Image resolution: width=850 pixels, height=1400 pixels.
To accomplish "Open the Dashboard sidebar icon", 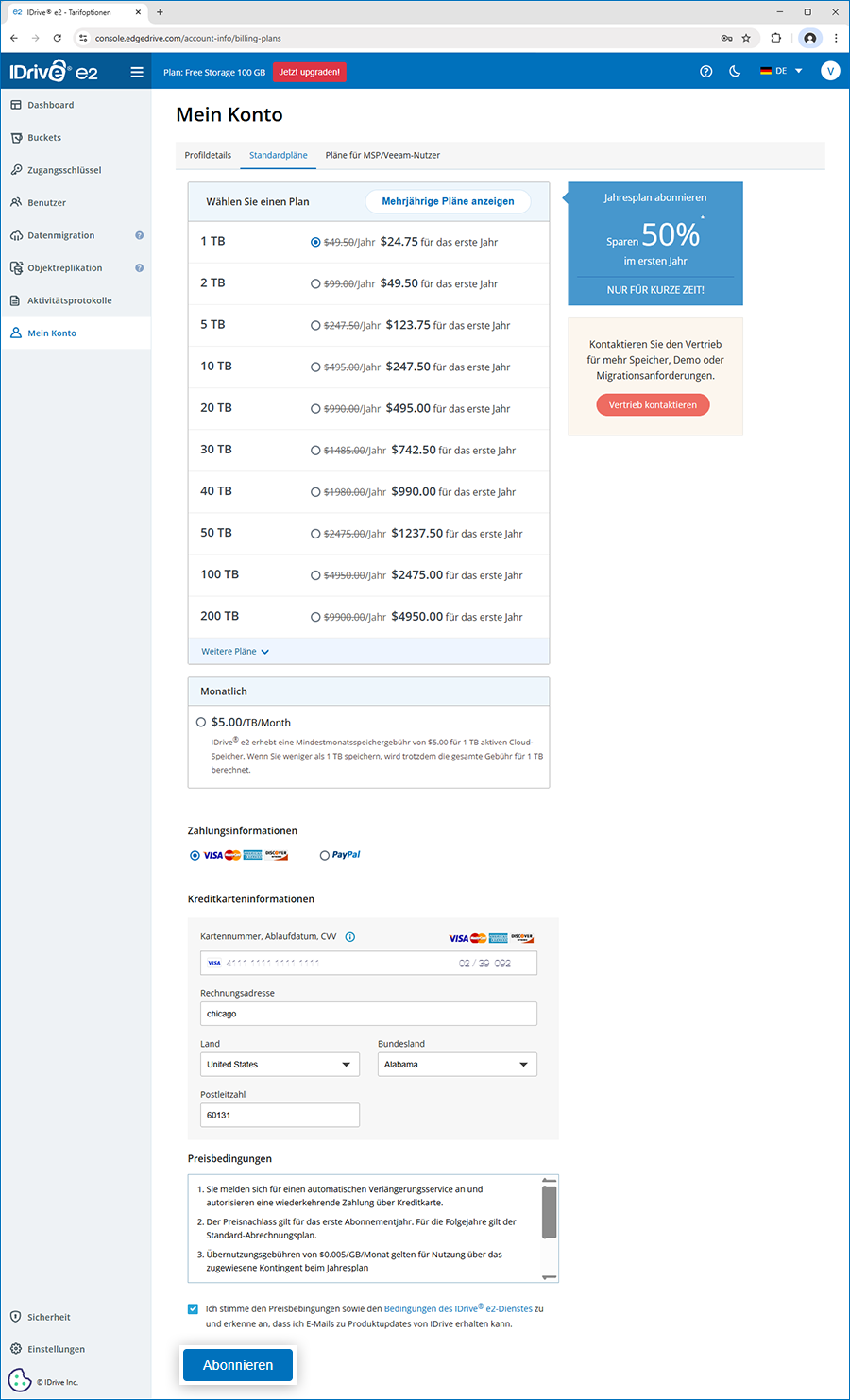I will point(16,105).
